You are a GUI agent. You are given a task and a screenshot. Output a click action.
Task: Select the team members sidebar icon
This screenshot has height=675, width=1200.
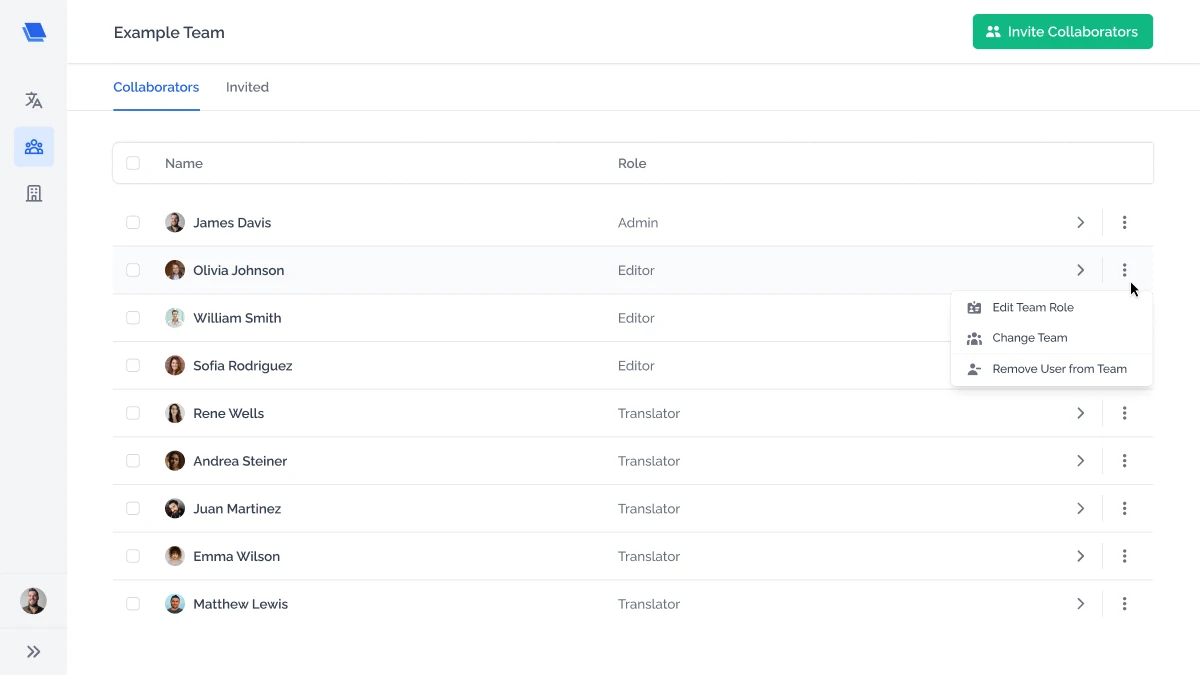34,147
